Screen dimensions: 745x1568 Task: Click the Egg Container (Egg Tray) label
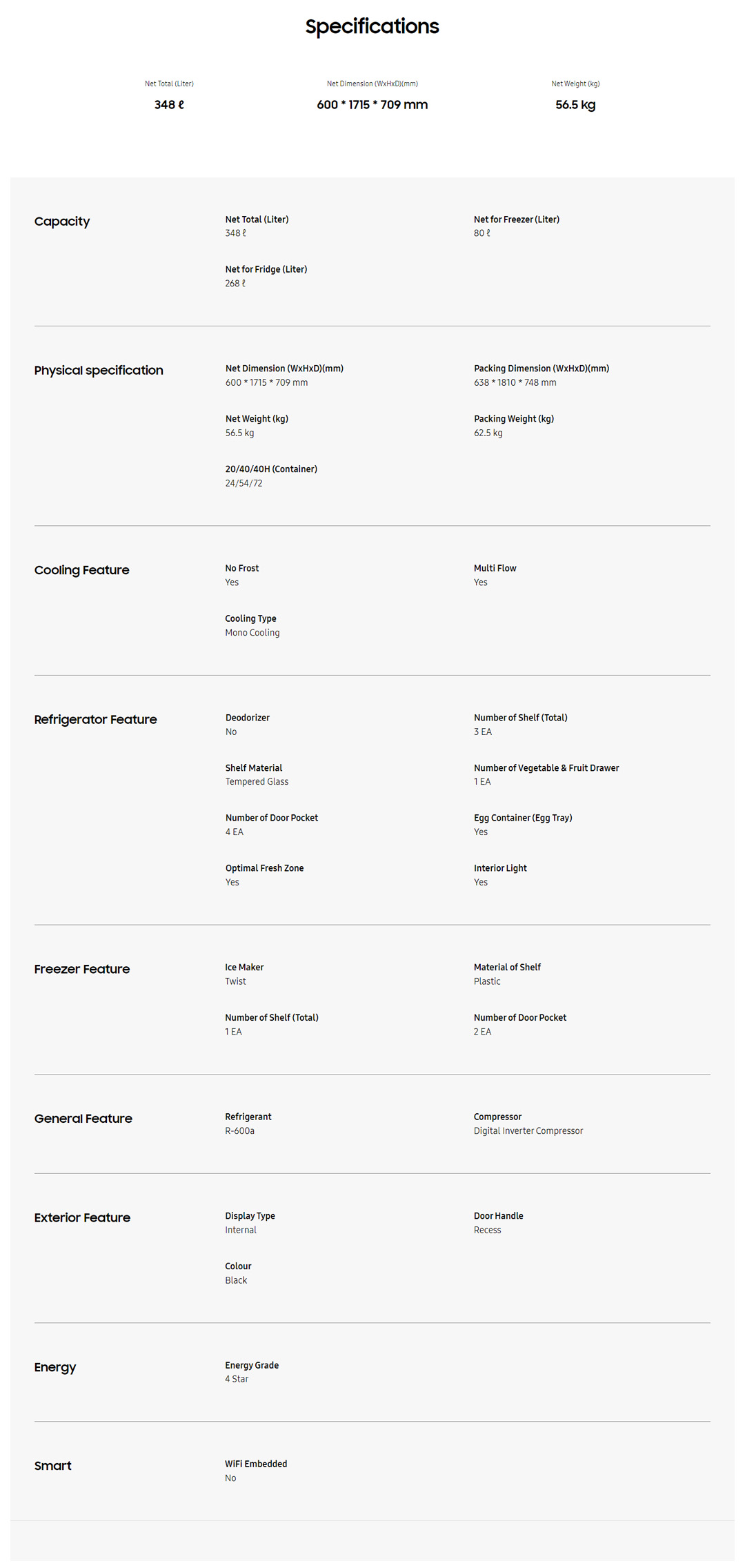pyautogui.click(x=522, y=818)
